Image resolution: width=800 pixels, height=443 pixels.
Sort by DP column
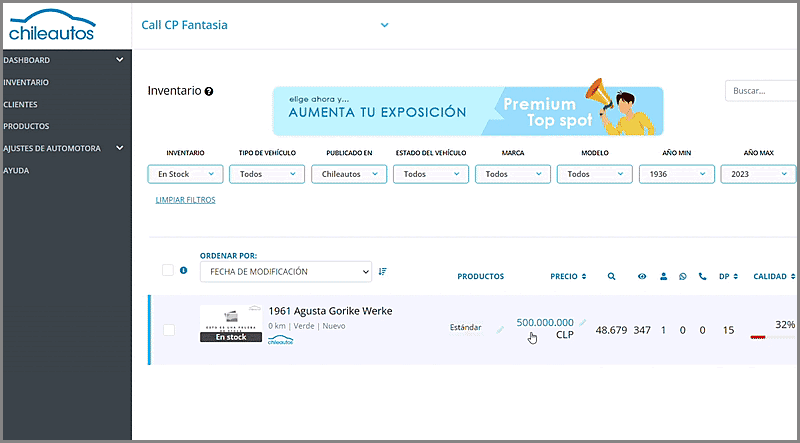point(728,277)
